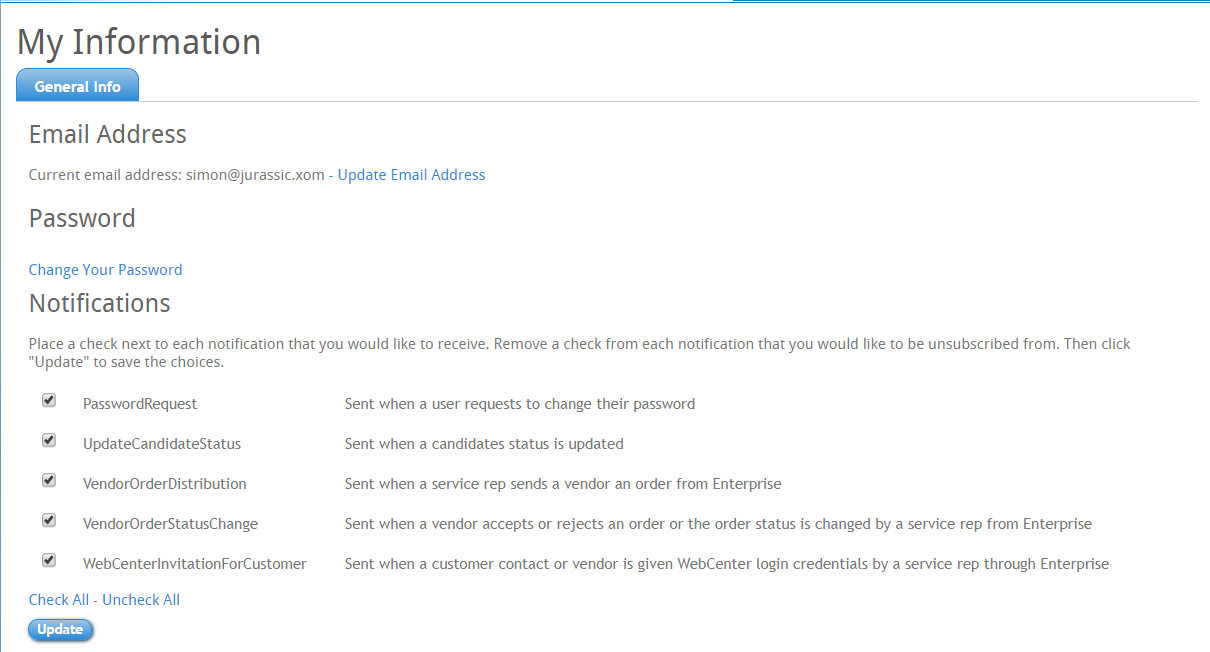Click the Update Email Address link
The width and height of the screenshot is (1210, 652).
tap(411, 175)
